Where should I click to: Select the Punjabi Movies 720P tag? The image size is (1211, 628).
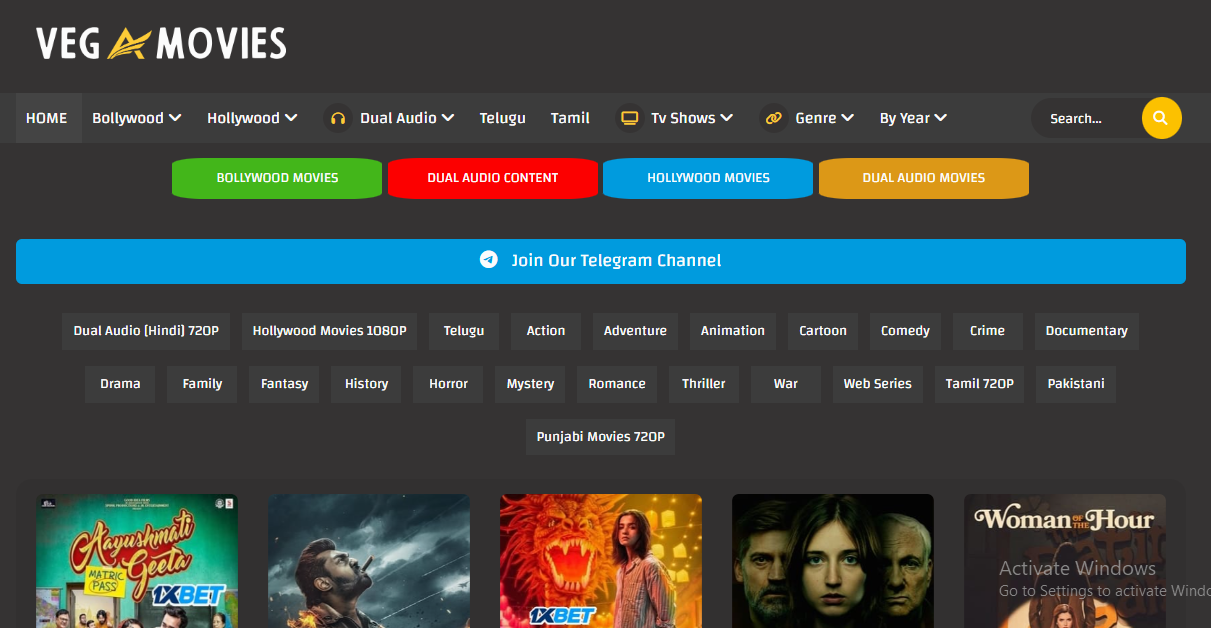tap(600, 437)
